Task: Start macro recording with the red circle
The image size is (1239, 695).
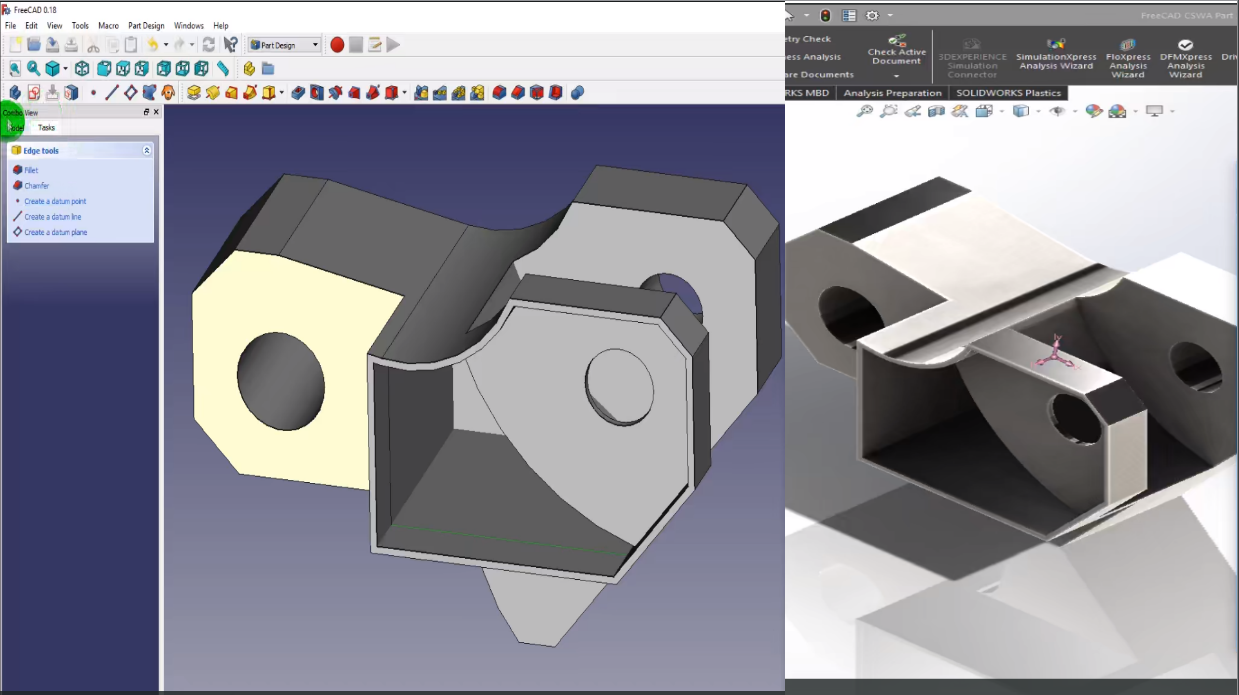Action: click(x=337, y=45)
